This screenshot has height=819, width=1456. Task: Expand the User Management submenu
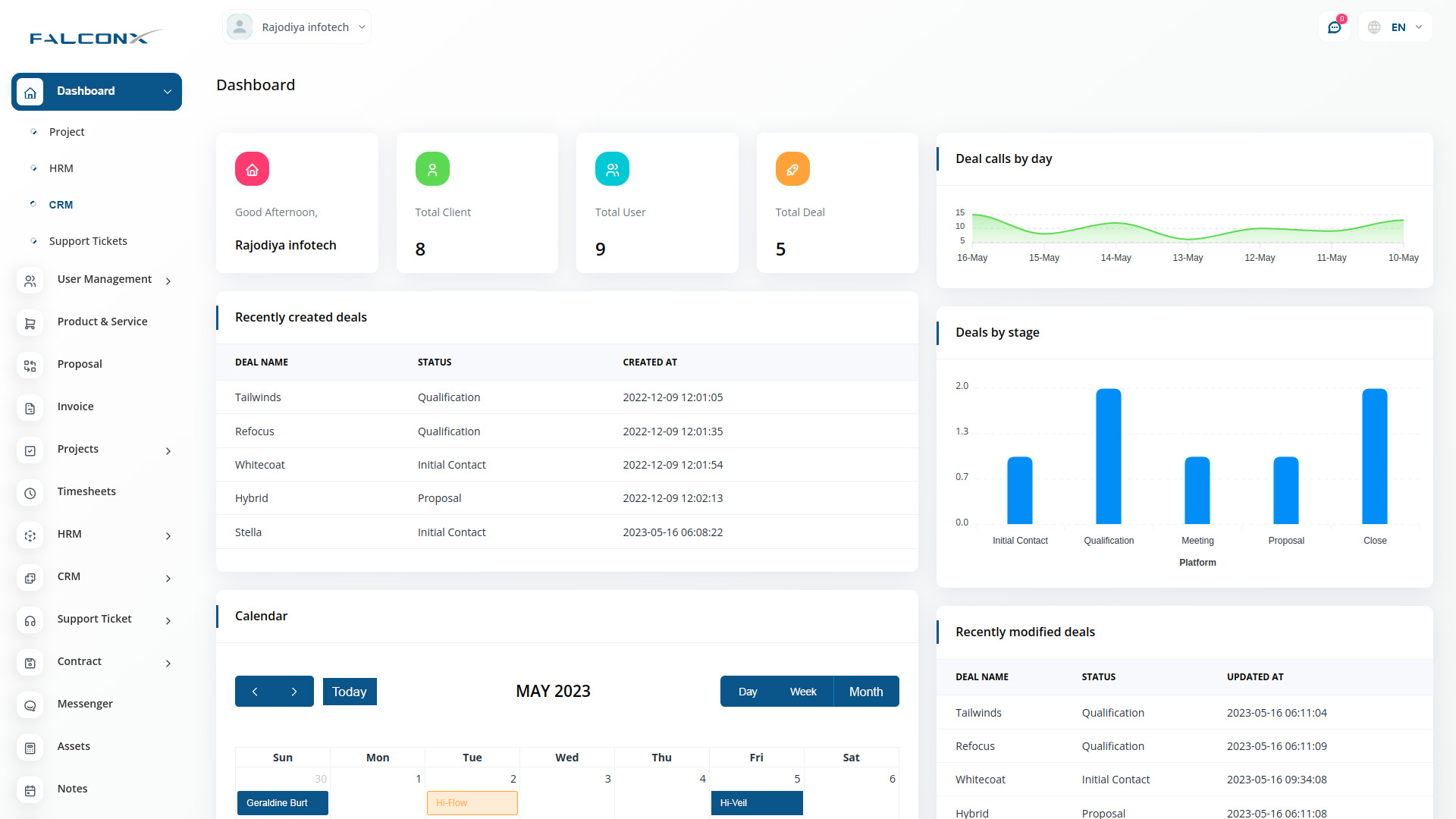click(168, 281)
